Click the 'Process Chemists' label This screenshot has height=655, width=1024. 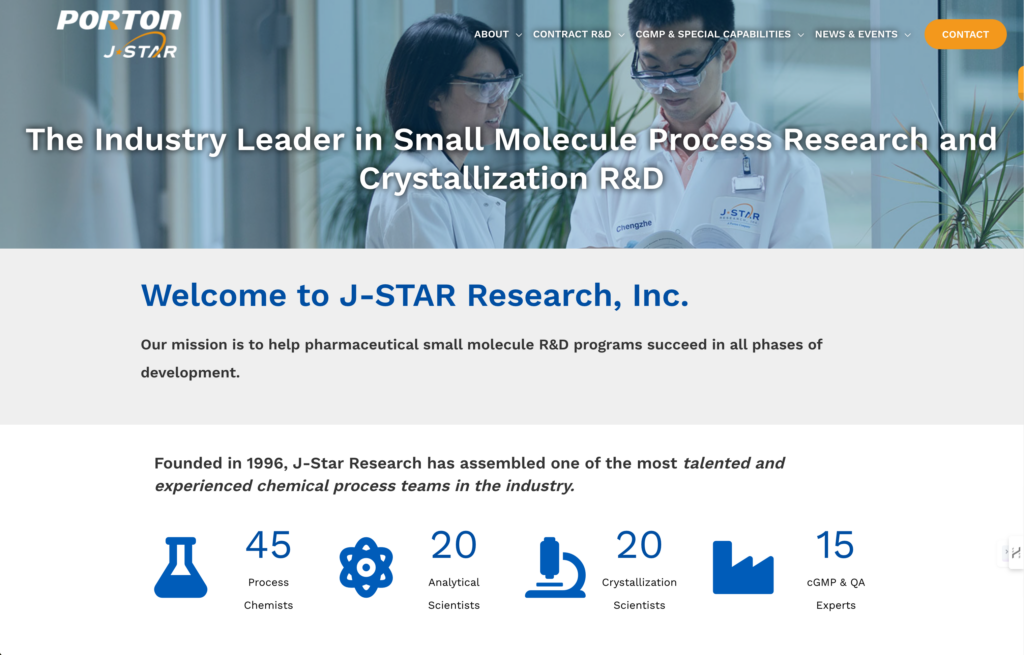[x=268, y=594]
